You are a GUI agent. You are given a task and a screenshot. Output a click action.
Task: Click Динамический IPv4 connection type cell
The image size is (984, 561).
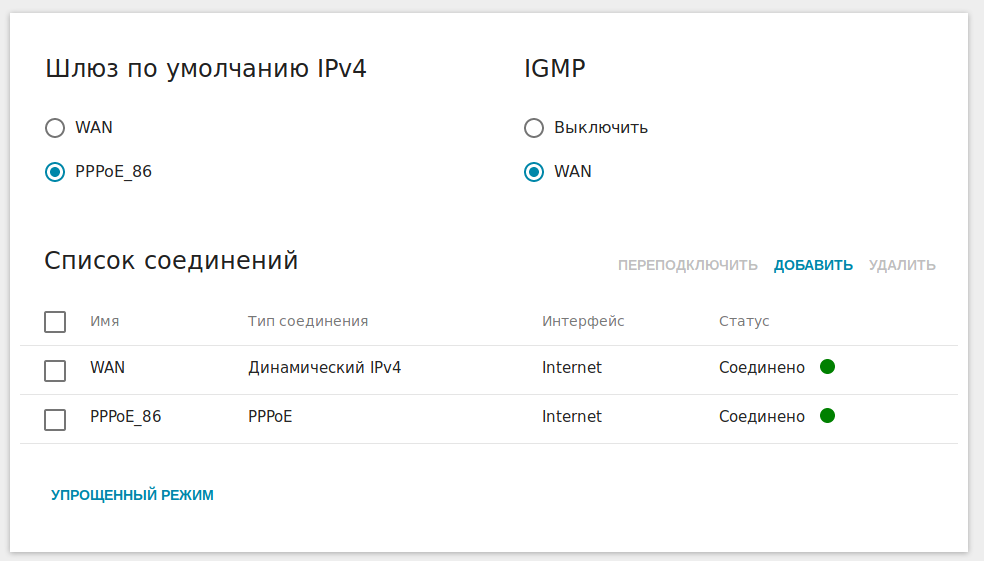[x=324, y=368]
